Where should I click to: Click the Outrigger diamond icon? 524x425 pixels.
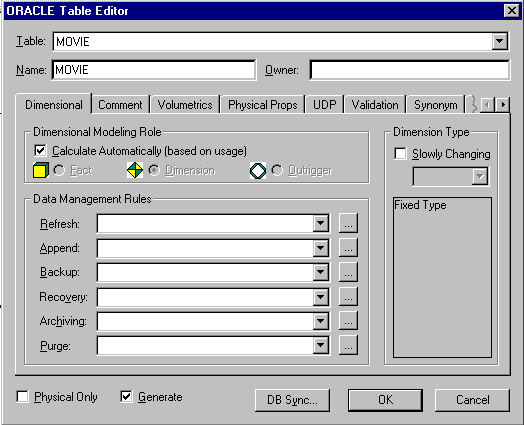tap(258, 171)
